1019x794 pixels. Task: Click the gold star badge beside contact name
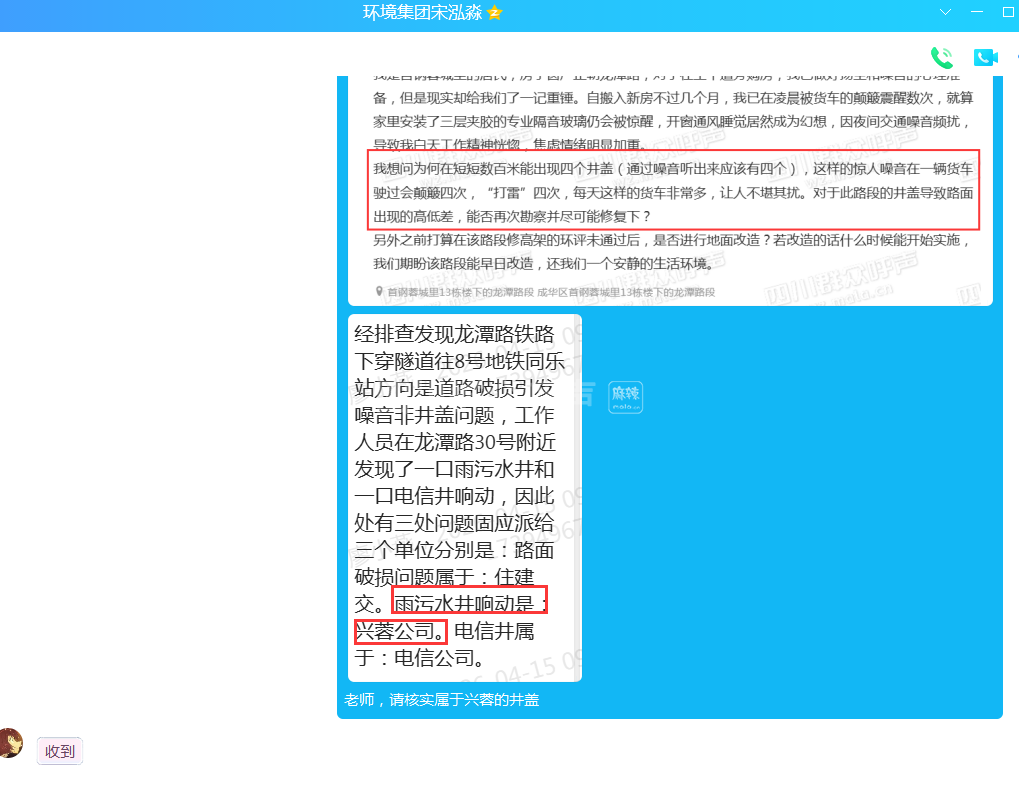[x=494, y=13]
